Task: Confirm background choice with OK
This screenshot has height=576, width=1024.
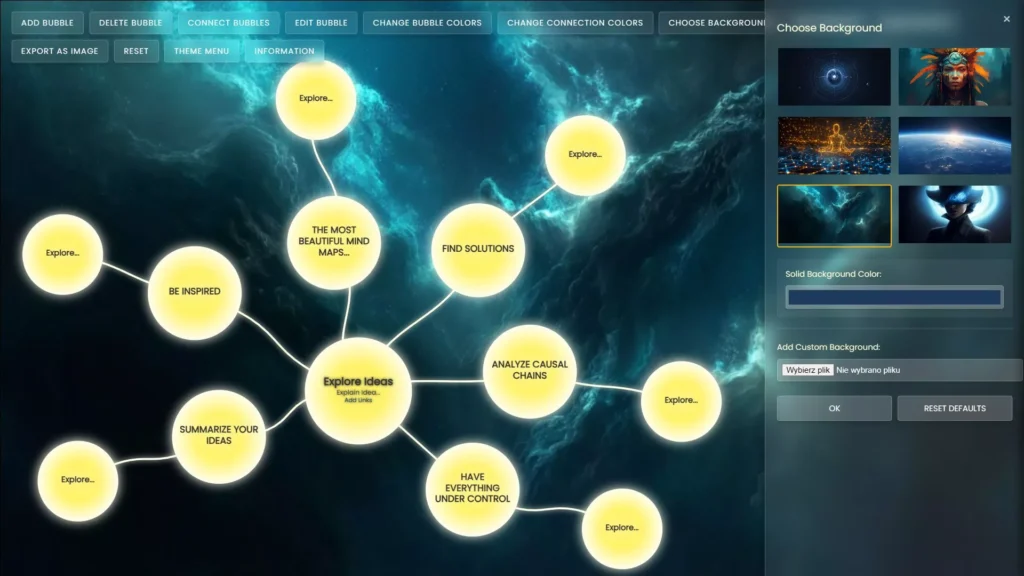Action: click(834, 408)
